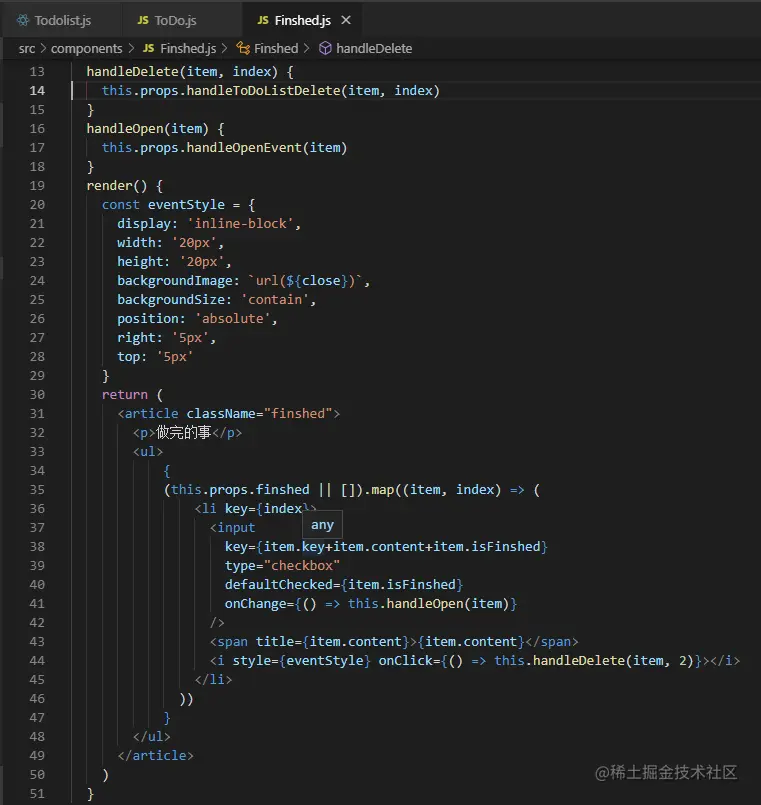Screen dimensions: 761x805
Task: Click the className="finshed" attribute
Action: 259,414
